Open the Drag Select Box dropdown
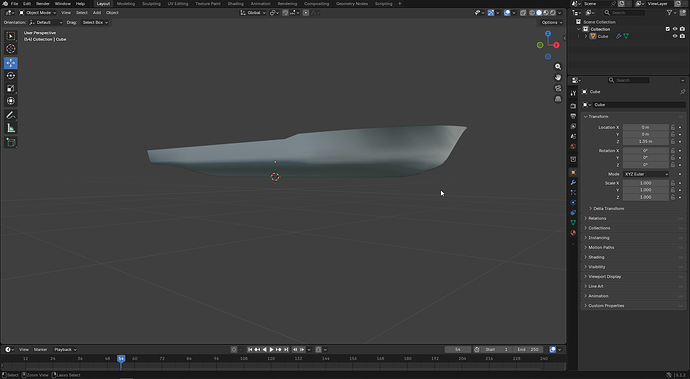Image resolution: width=690 pixels, height=379 pixels. pyautogui.click(x=95, y=22)
